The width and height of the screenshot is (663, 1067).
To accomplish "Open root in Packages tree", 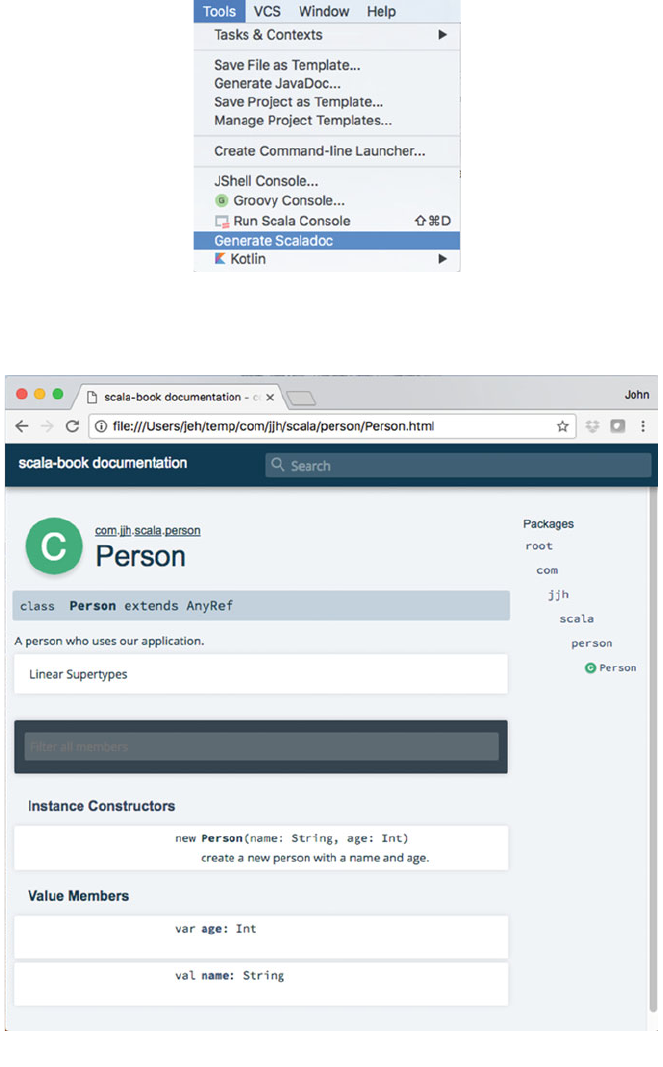I will (539, 546).
